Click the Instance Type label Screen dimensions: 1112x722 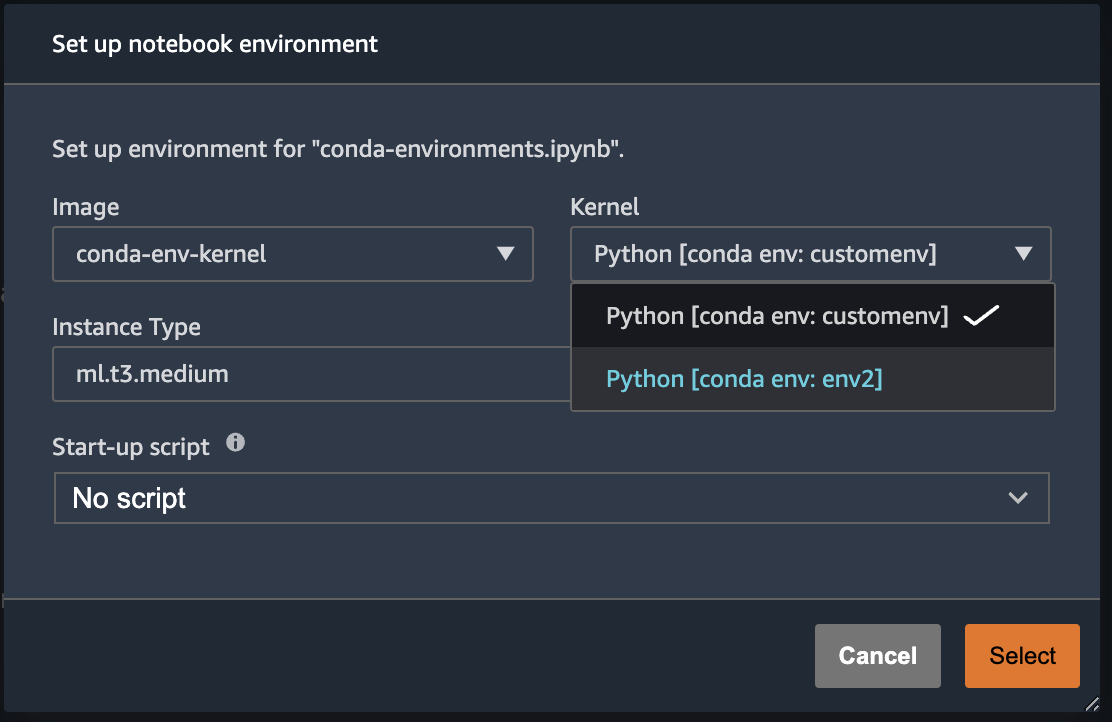pos(126,327)
